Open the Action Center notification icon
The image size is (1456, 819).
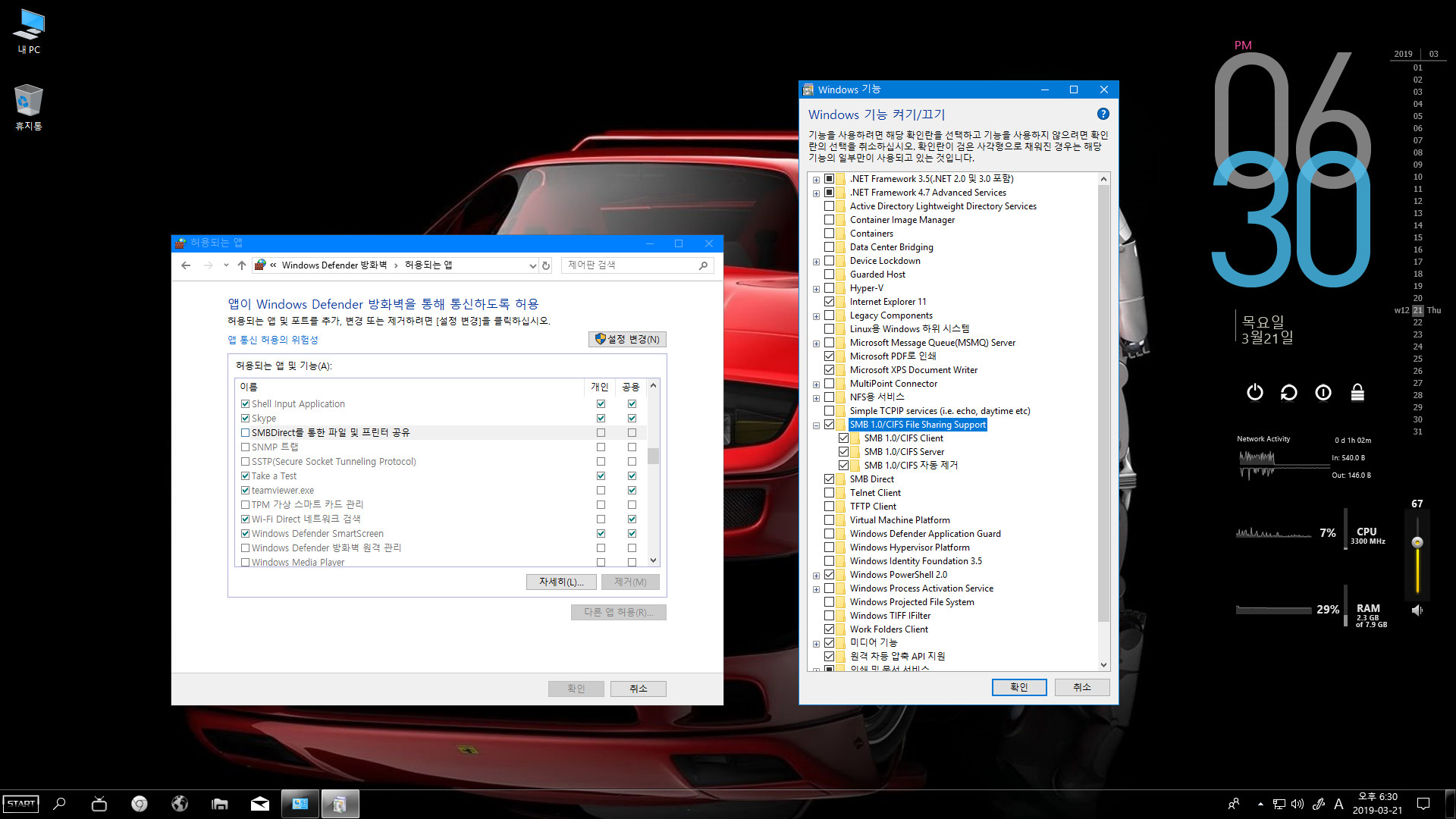(1423, 804)
